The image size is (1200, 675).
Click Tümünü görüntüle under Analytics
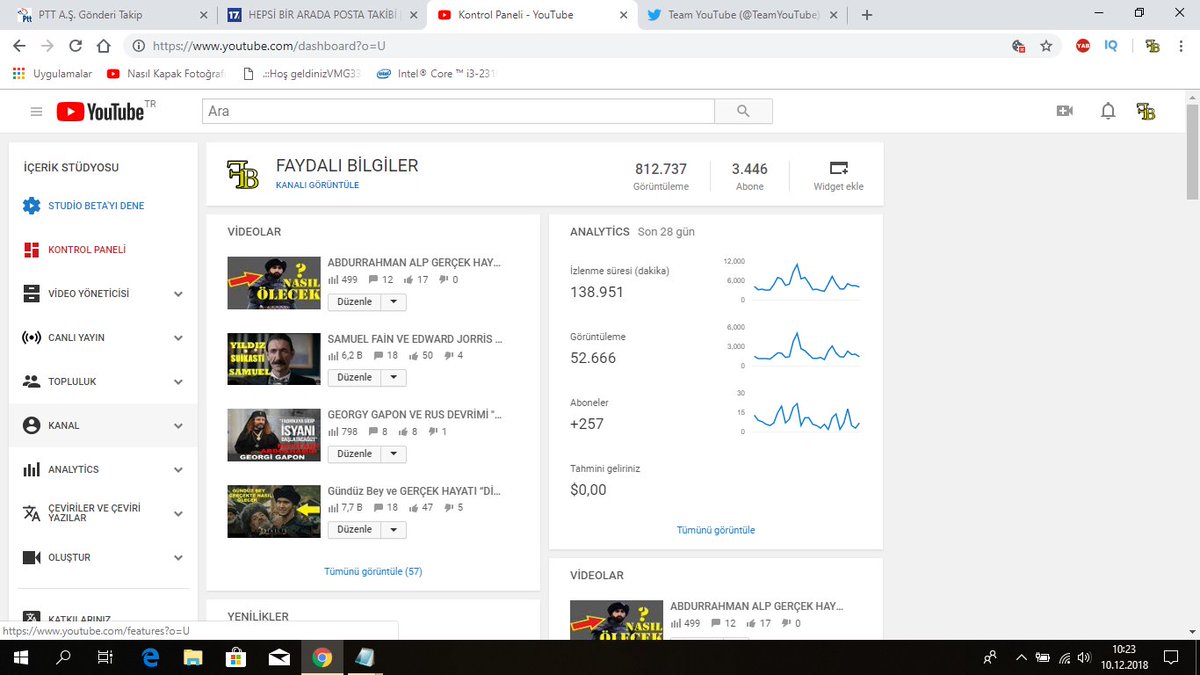point(716,530)
